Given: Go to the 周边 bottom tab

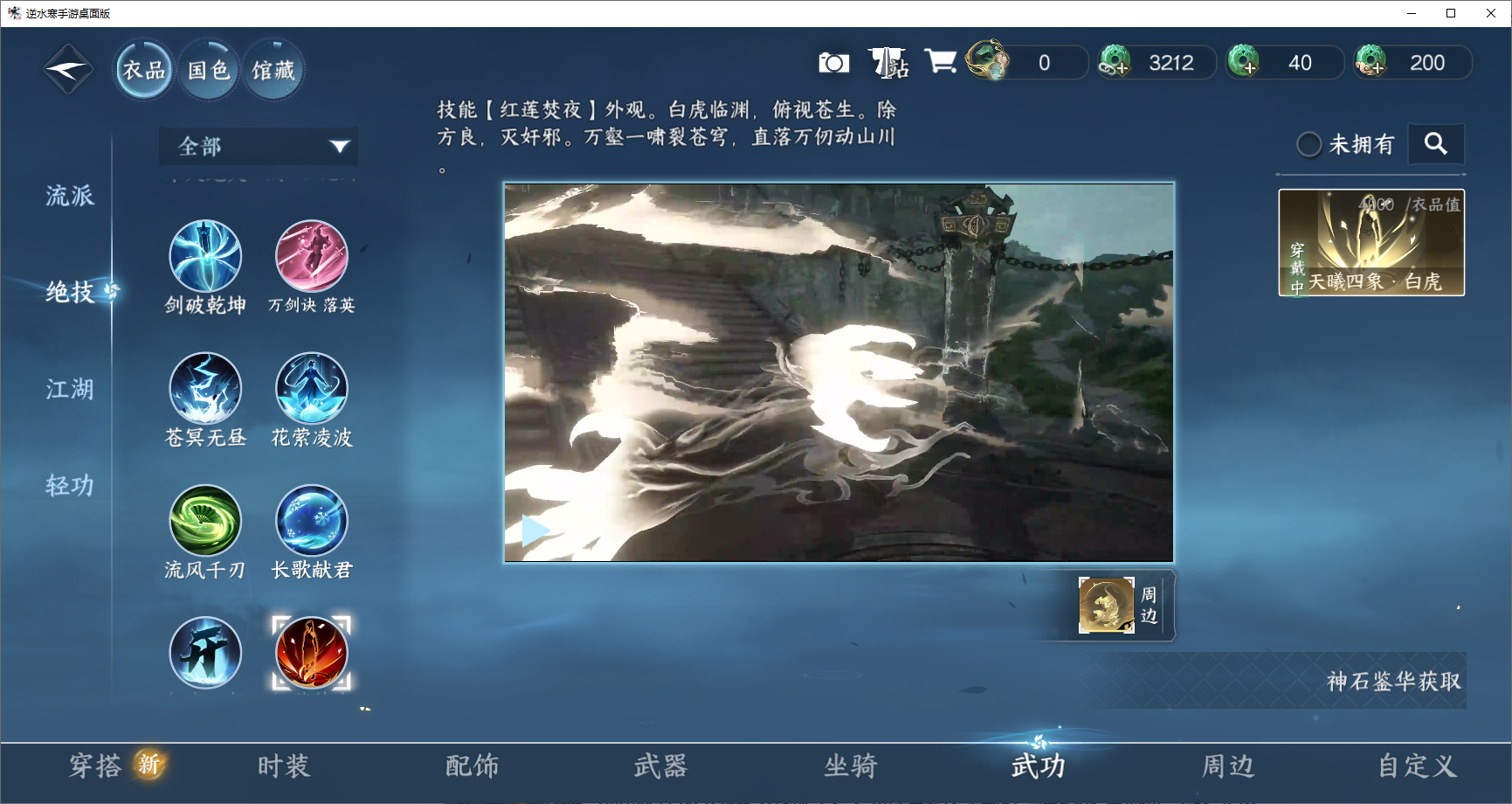Looking at the screenshot, I should tap(1228, 766).
